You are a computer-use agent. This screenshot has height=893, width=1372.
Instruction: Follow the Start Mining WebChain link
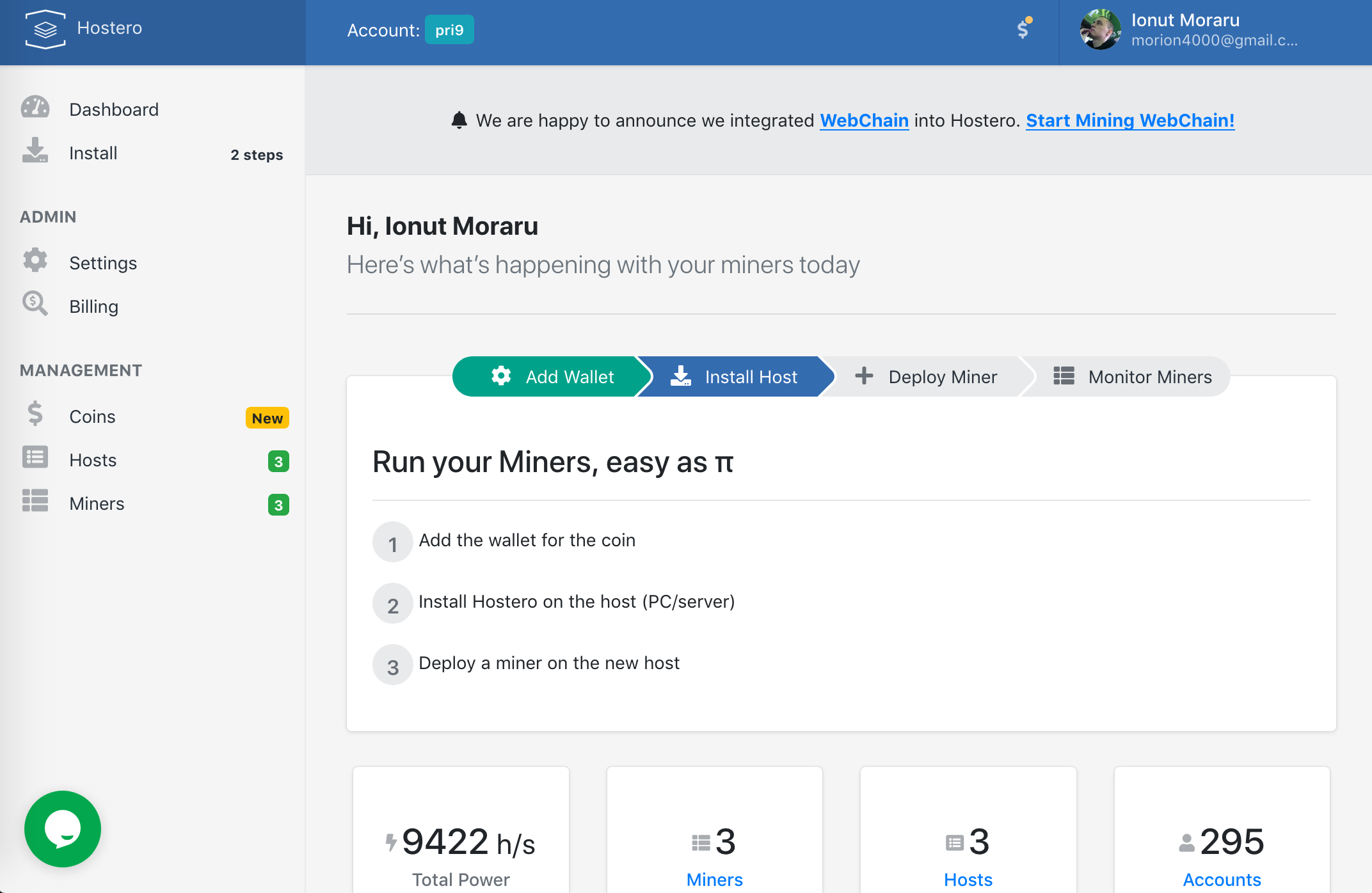coord(1130,120)
